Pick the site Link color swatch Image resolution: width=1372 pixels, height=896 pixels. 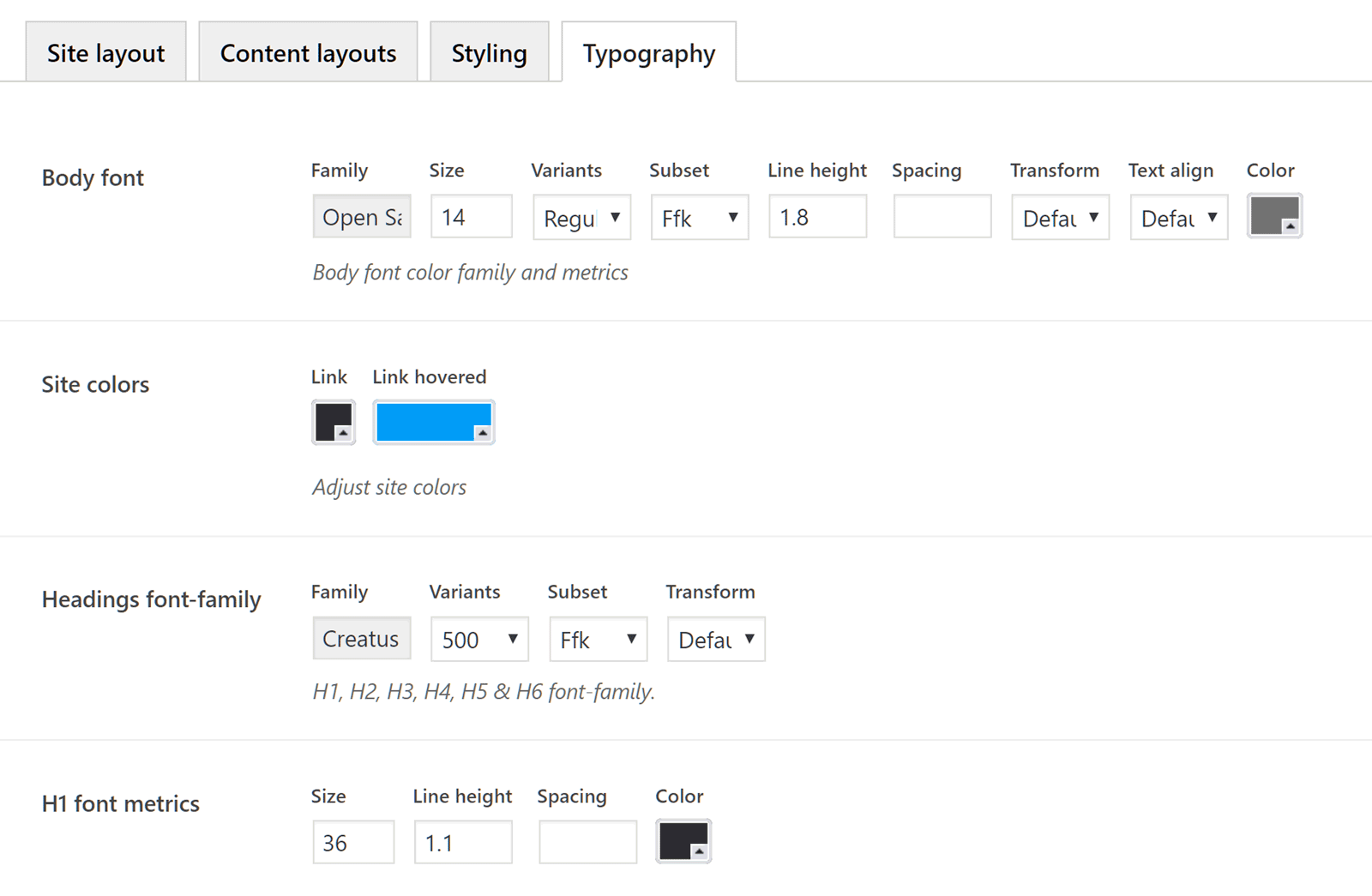pyautogui.click(x=334, y=422)
